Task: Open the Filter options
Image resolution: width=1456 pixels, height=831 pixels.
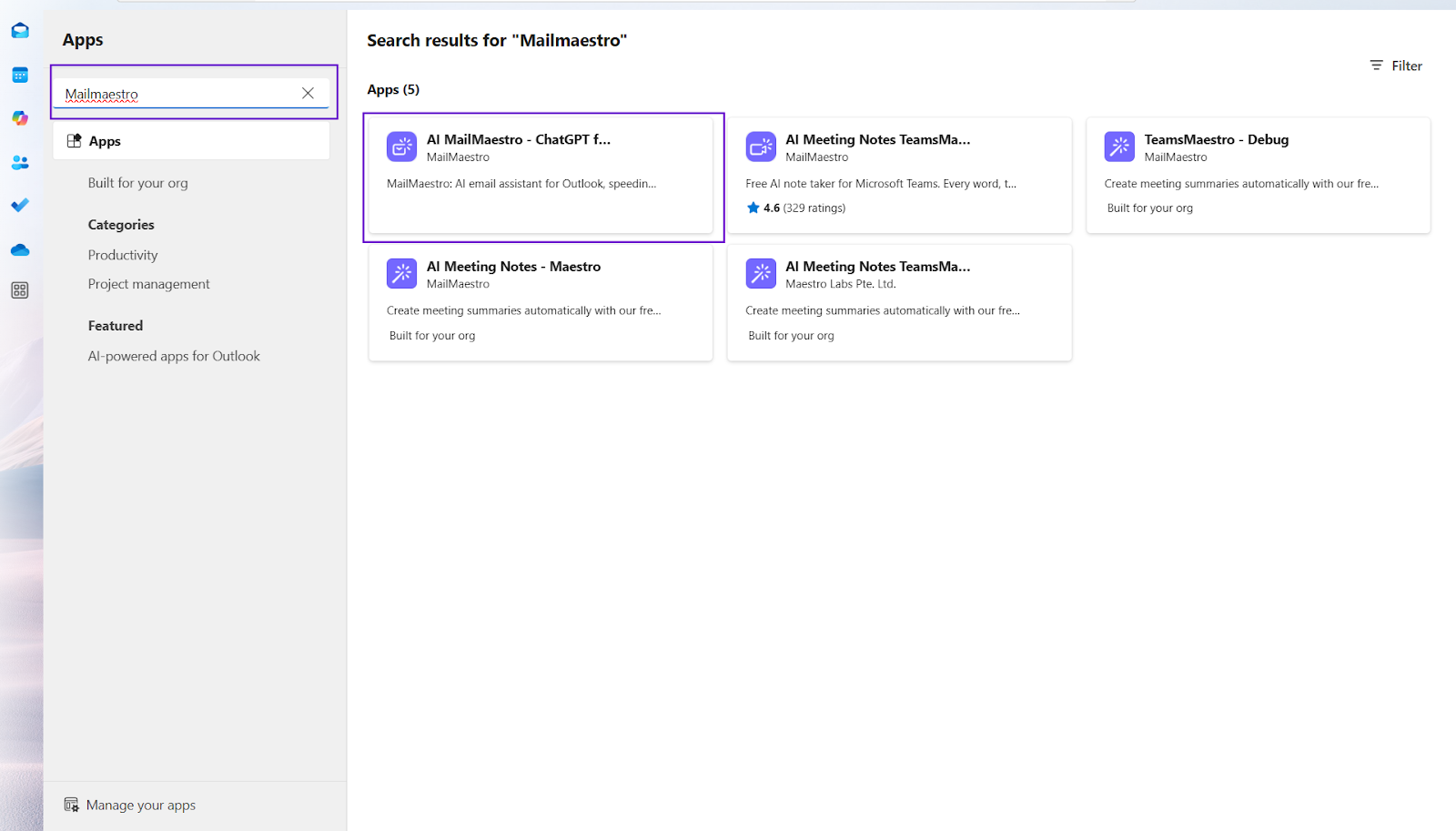Action: click(x=1396, y=66)
